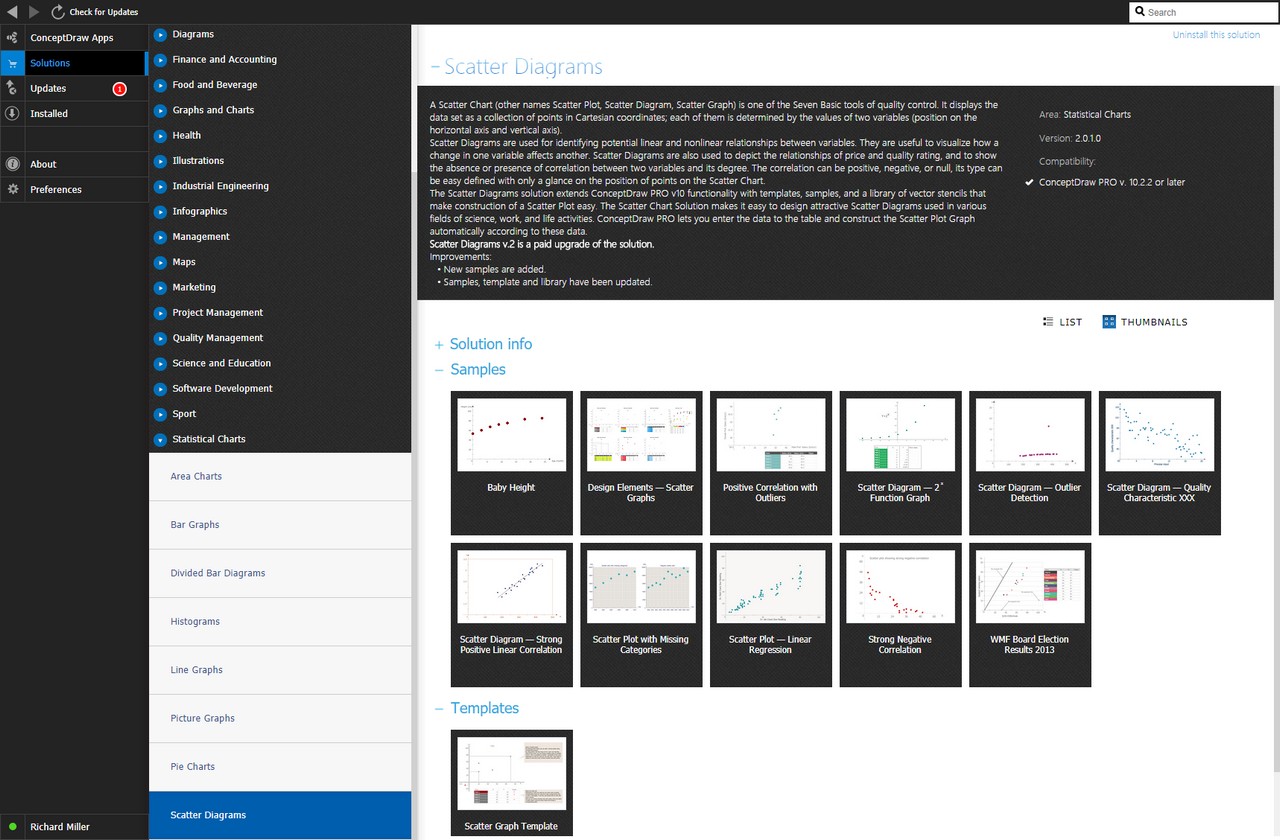The height and width of the screenshot is (840, 1280).
Task: Open the Solutions menu item
Action: click(x=74, y=63)
